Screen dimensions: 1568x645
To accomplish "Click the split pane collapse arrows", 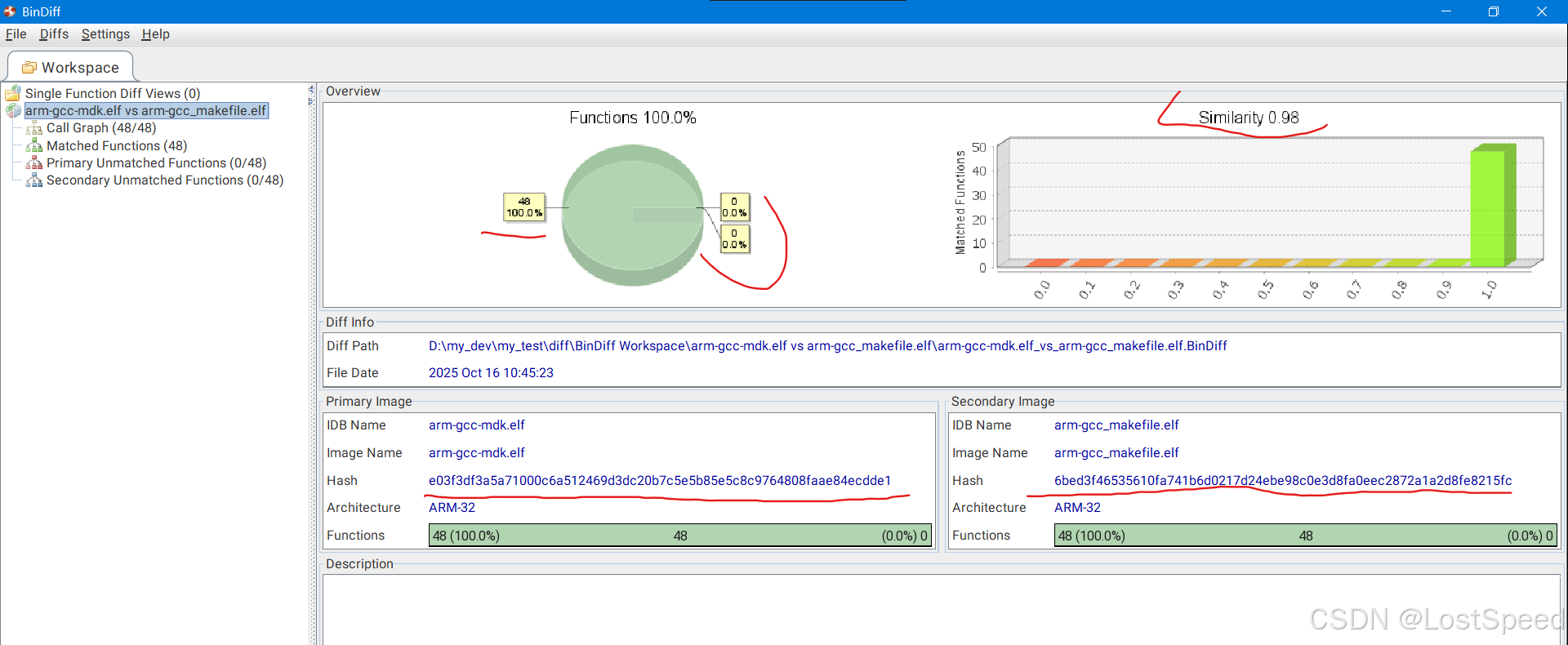I will (311, 96).
